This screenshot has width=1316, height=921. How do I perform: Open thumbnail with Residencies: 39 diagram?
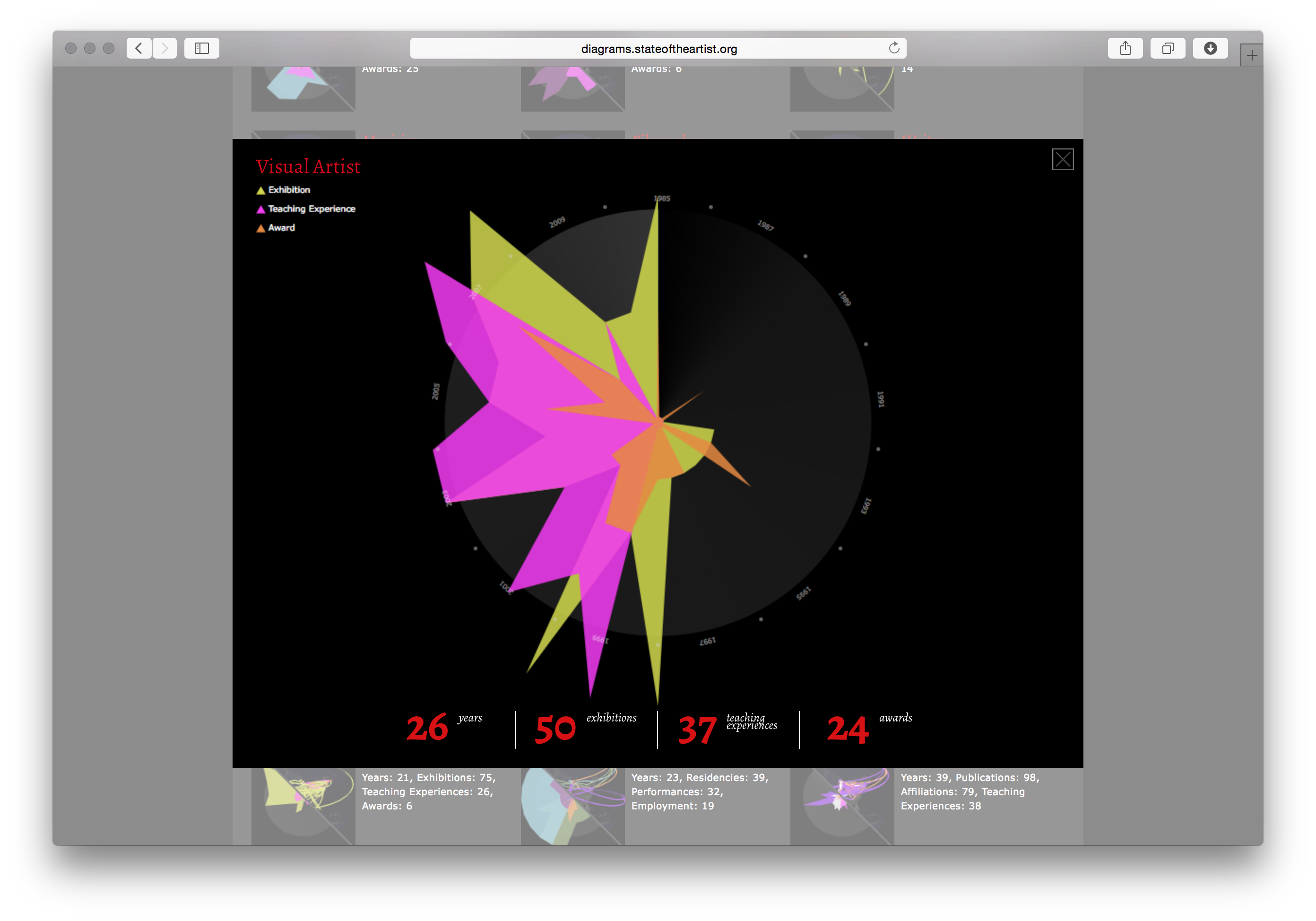click(572, 805)
